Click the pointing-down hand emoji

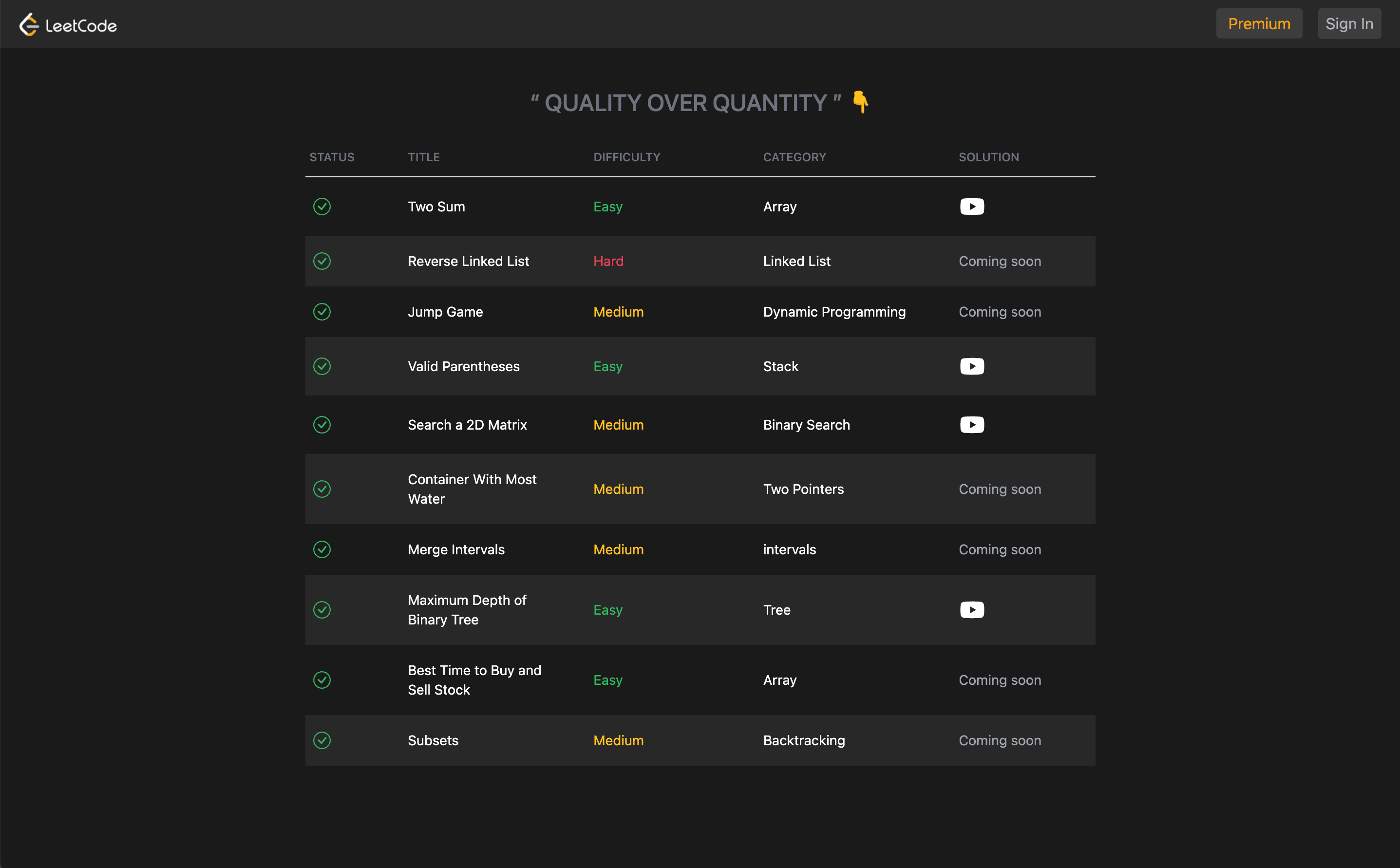coord(860,102)
